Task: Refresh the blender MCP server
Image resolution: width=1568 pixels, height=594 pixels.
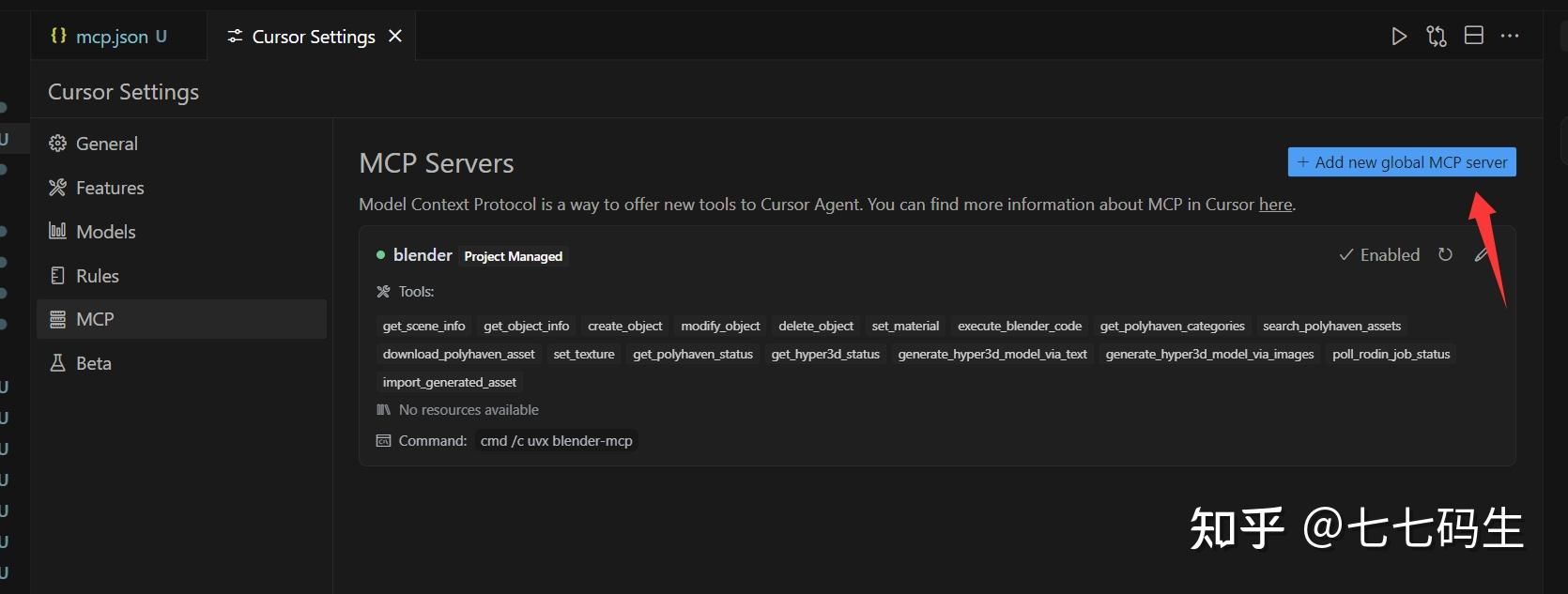Action: click(x=1445, y=254)
